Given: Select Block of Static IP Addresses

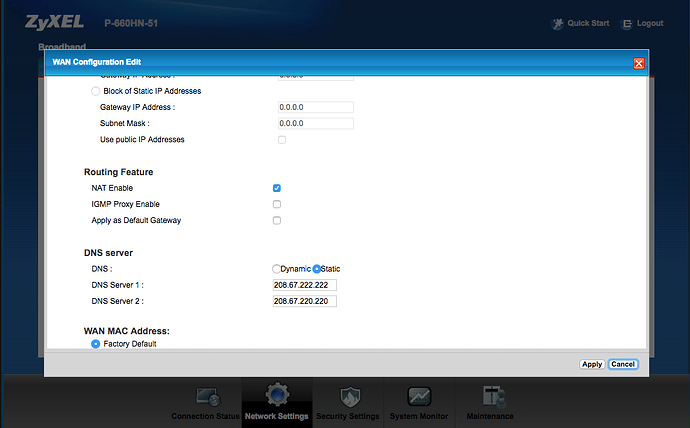Looking at the screenshot, I should point(96,91).
